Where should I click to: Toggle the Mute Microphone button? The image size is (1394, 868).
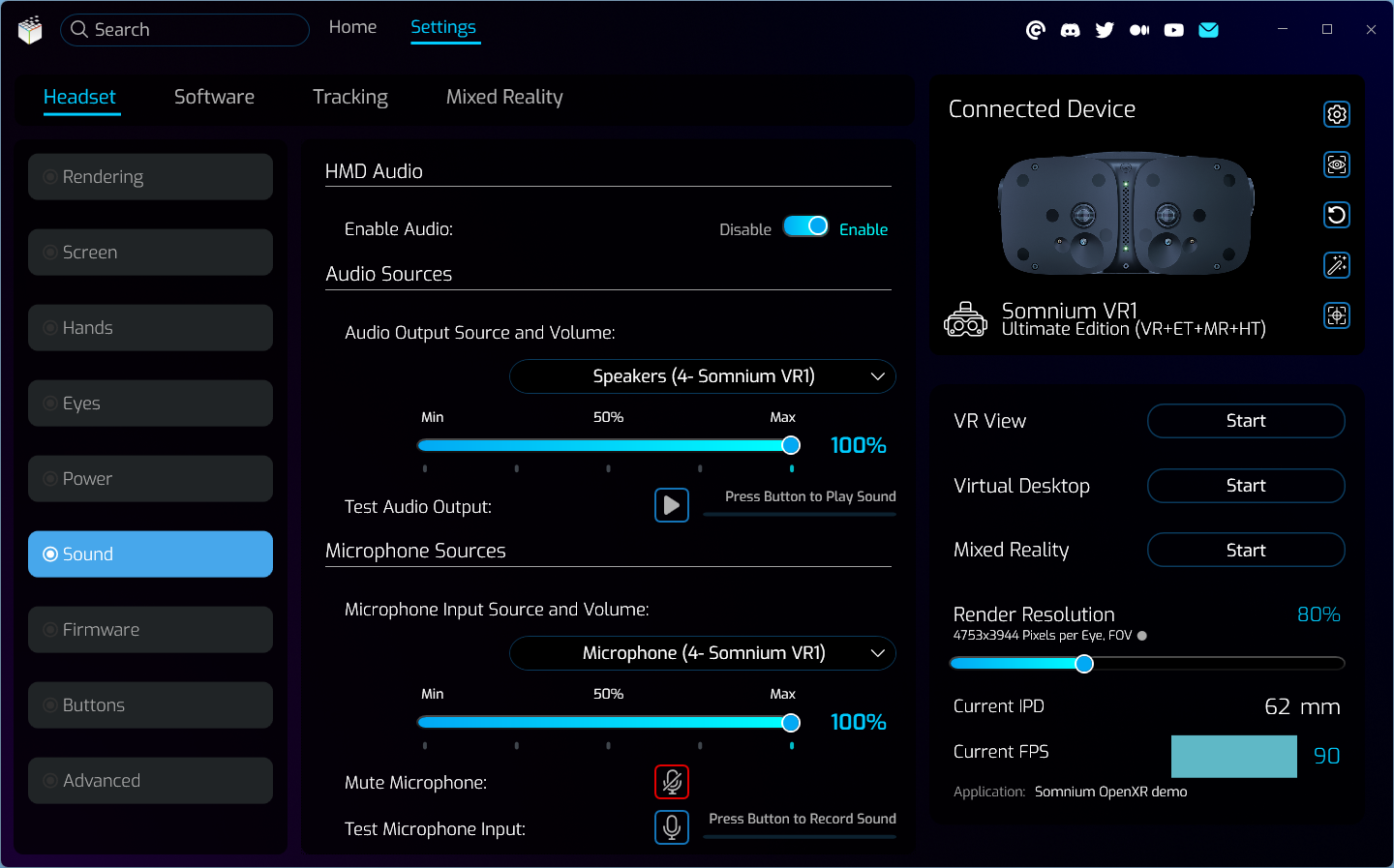[x=671, y=781]
